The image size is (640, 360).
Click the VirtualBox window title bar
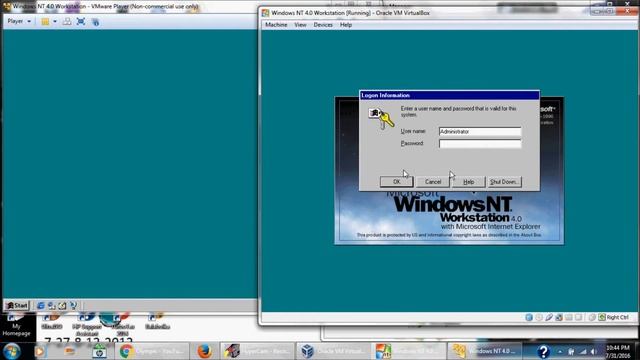[424, 13]
